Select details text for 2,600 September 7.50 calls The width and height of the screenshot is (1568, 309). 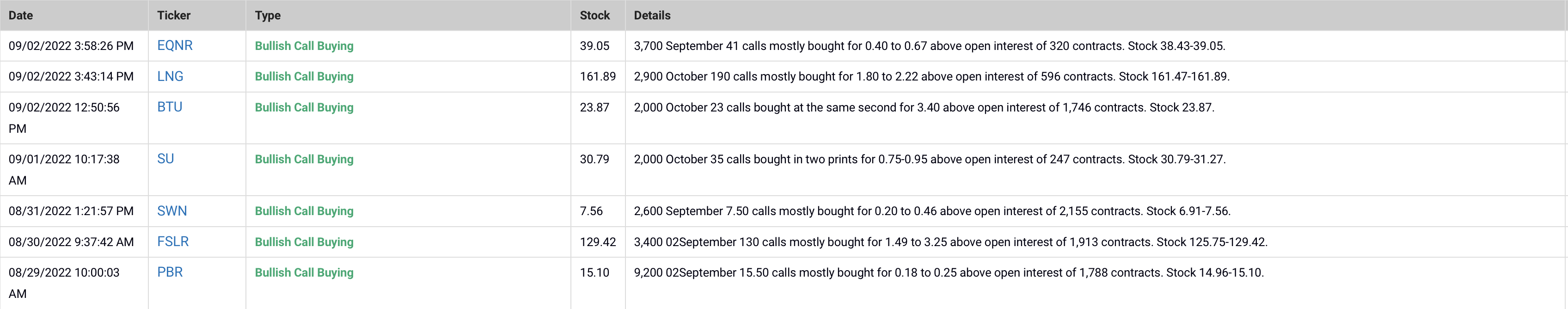932,211
